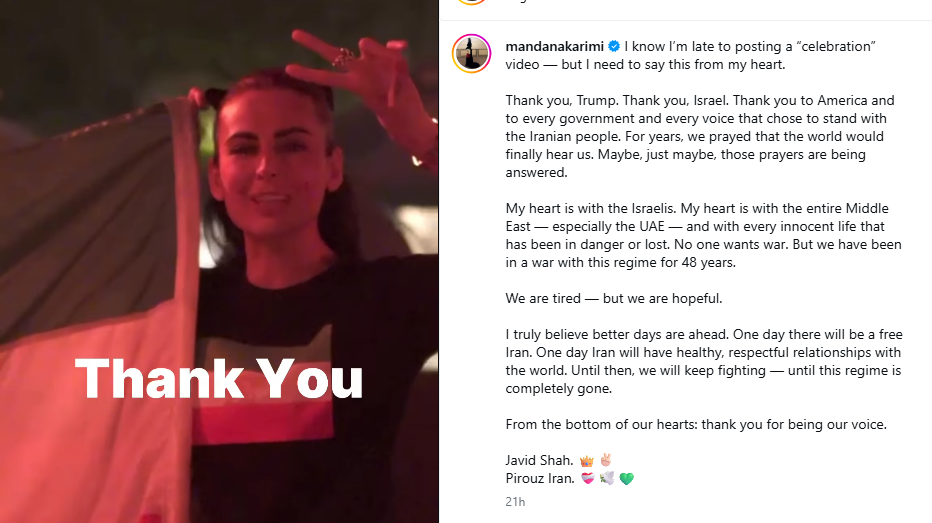Image resolution: width=932 pixels, height=523 pixels.
Task: Click the crown emoji after Javid Shah
Action: coord(587,461)
